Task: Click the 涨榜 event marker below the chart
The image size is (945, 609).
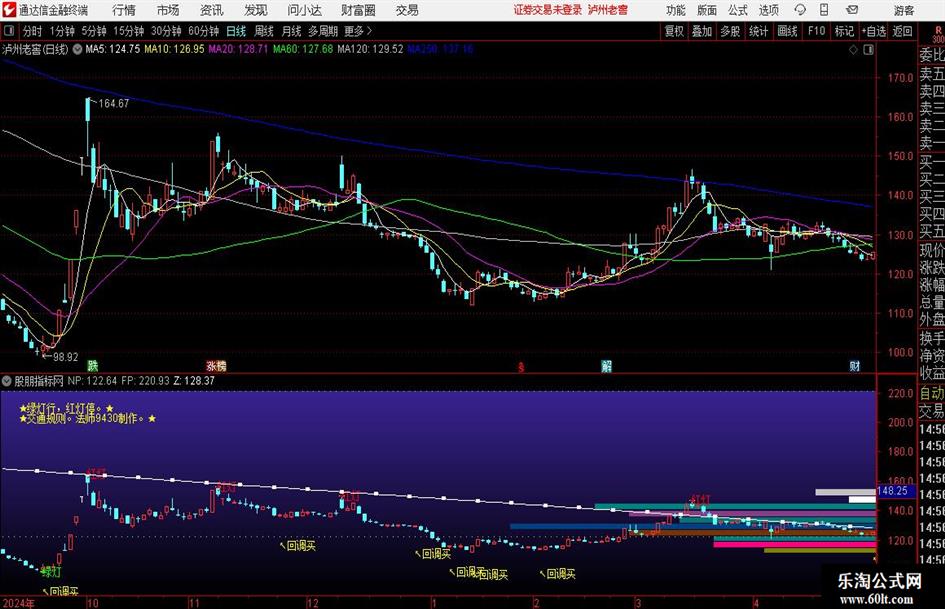Action: (x=216, y=365)
